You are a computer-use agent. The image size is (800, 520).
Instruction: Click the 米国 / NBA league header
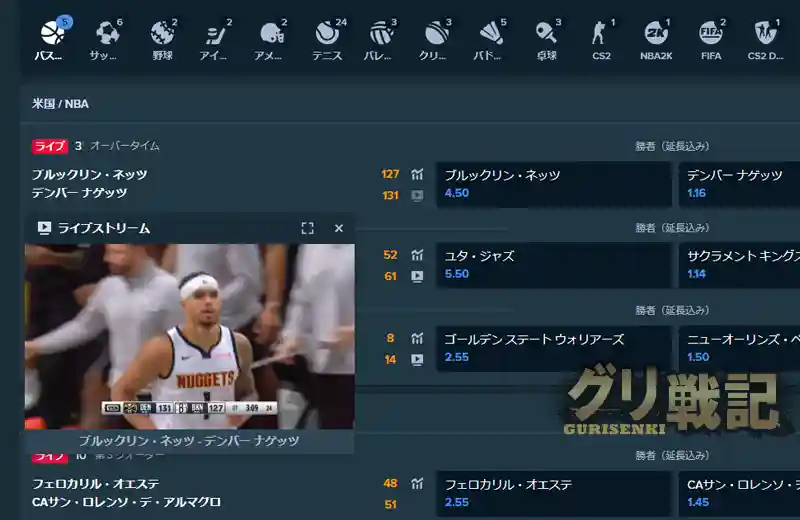pos(61,103)
